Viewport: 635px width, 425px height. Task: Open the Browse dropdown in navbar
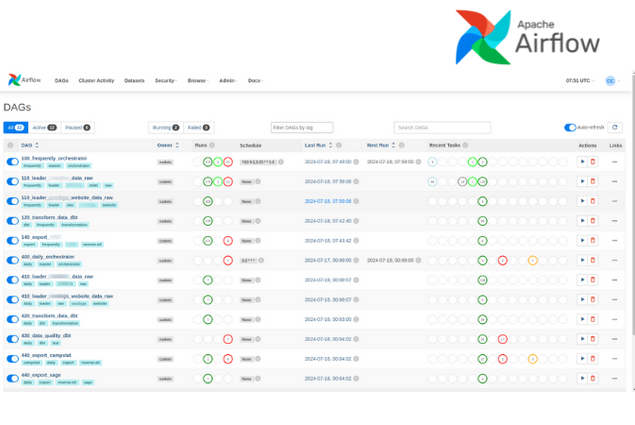[x=198, y=80]
